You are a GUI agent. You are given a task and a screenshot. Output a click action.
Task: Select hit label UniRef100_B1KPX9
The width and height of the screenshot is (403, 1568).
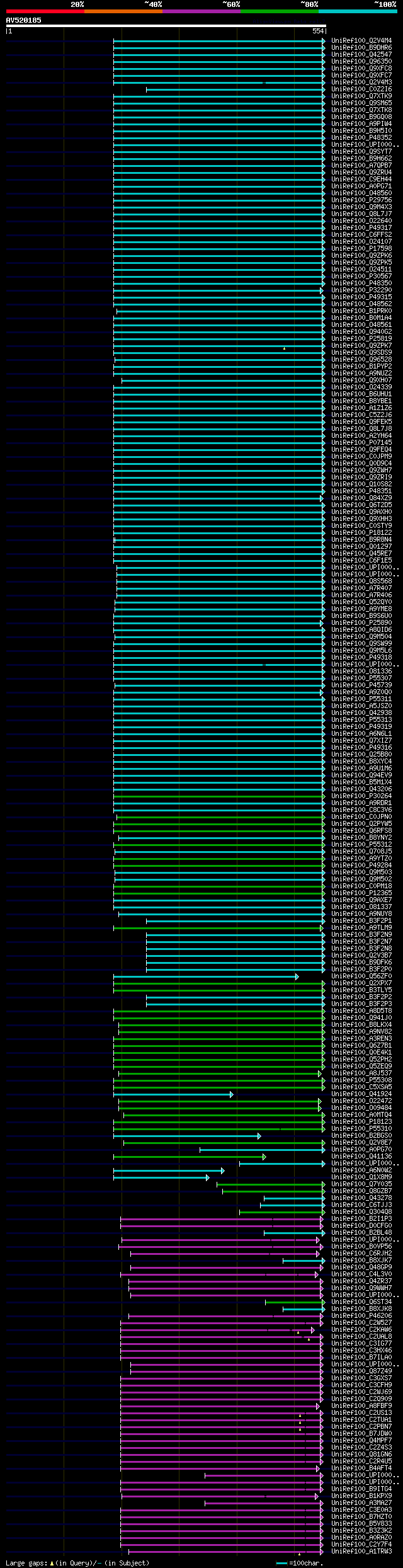[x=361, y=1496]
